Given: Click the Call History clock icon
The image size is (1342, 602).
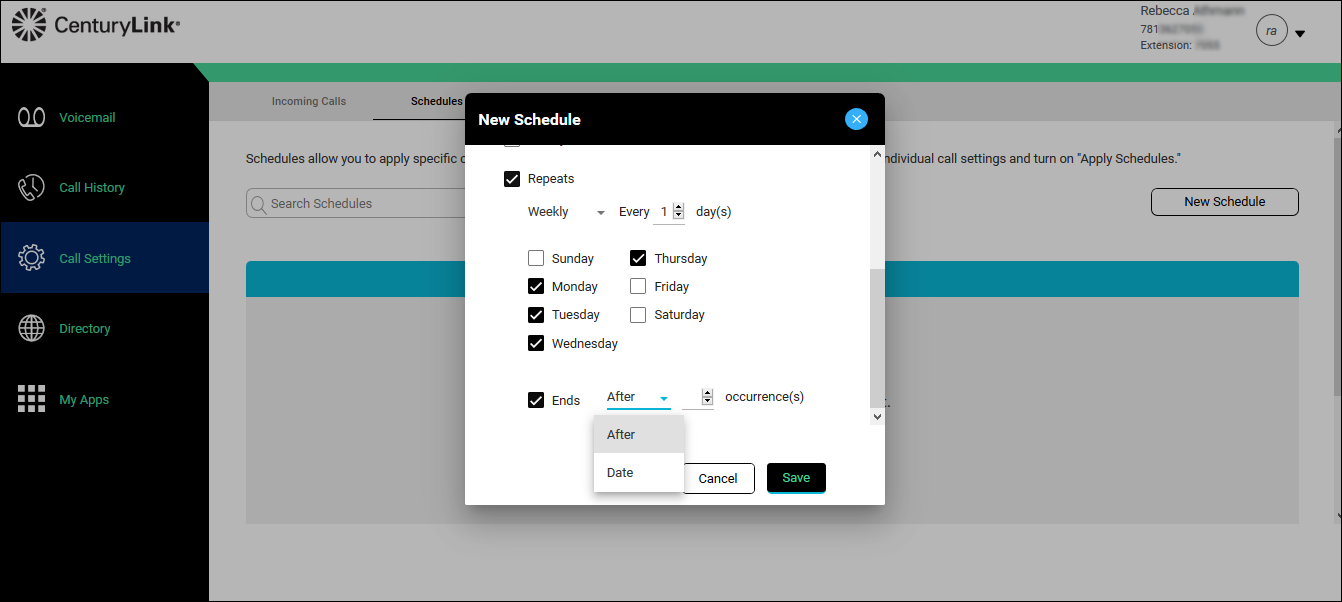Looking at the screenshot, I should pyautogui.click(x=32, y=188).
